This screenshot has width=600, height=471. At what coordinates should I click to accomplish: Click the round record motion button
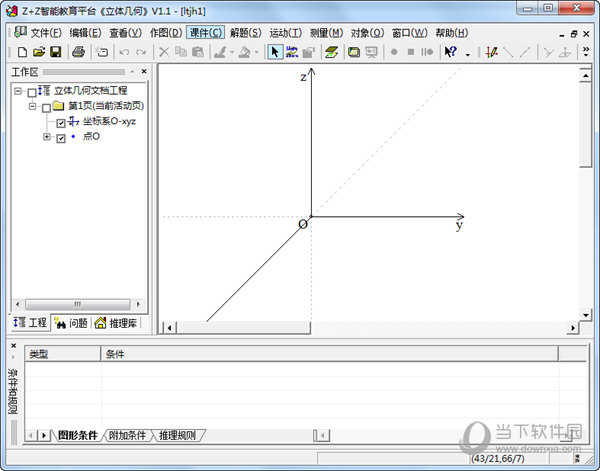(394, 52)
